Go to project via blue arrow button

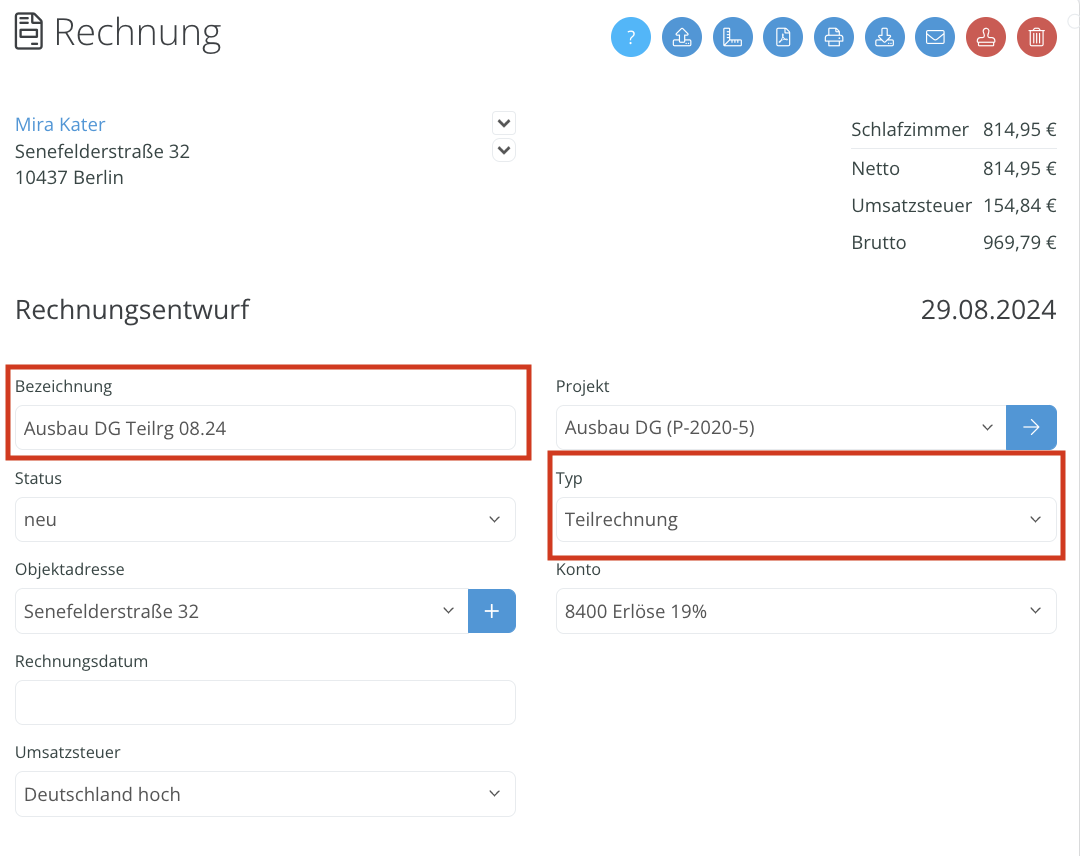(x=1031, y=428)
